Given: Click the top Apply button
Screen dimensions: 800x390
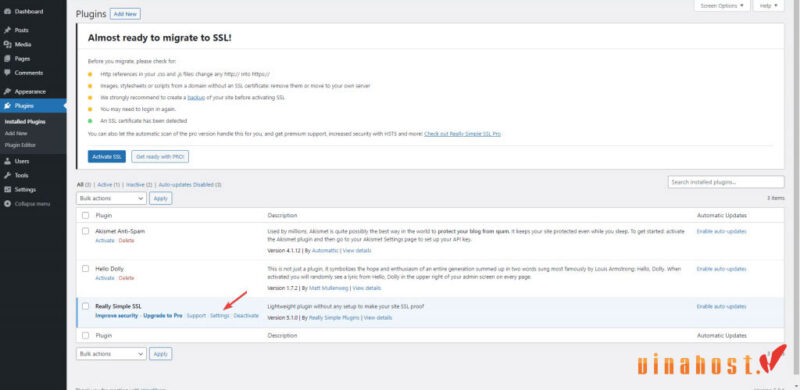Looking at the screenshot, I should [x=161, y=198].
